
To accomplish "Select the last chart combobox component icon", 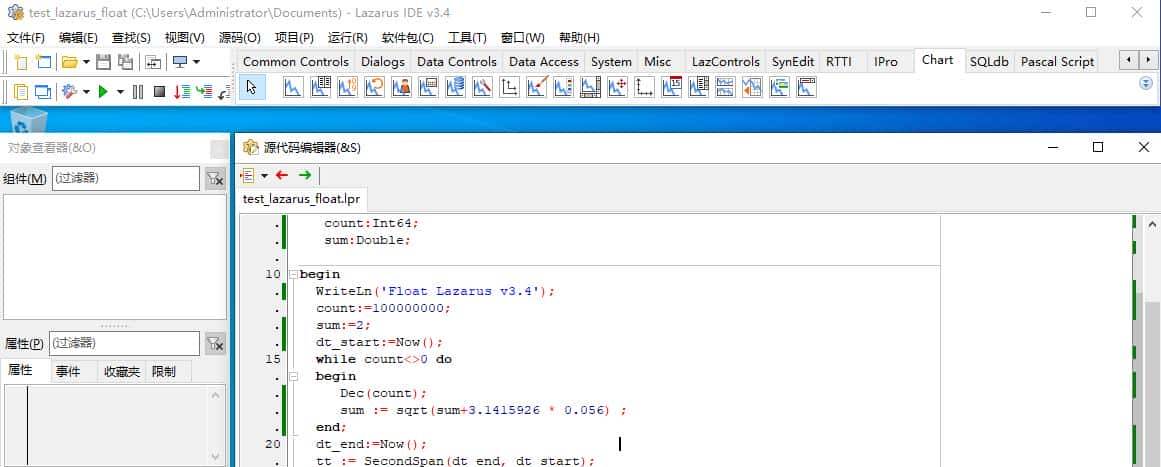I will pyautogui.click(x=806, y=87).
